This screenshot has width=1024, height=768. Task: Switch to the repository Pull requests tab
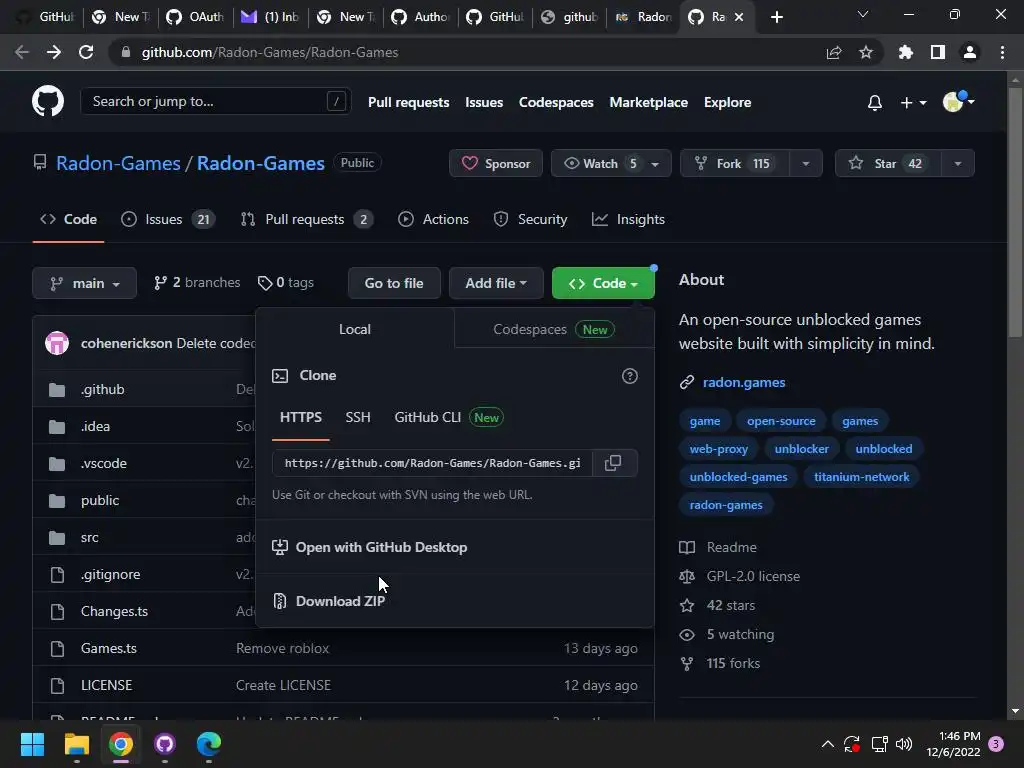tap(306, 219)
